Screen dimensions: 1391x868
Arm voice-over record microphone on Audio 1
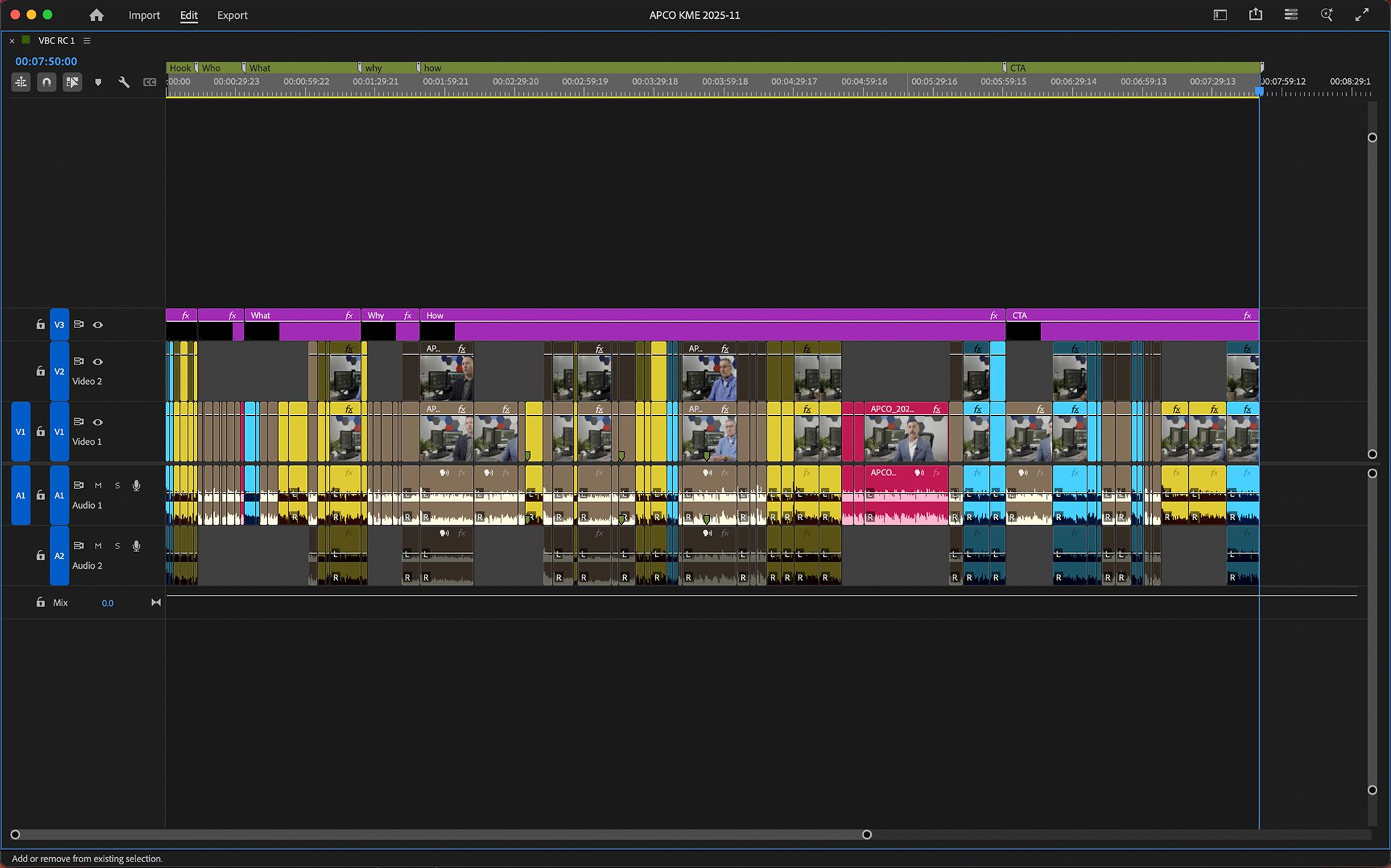[x=136, y=485]
